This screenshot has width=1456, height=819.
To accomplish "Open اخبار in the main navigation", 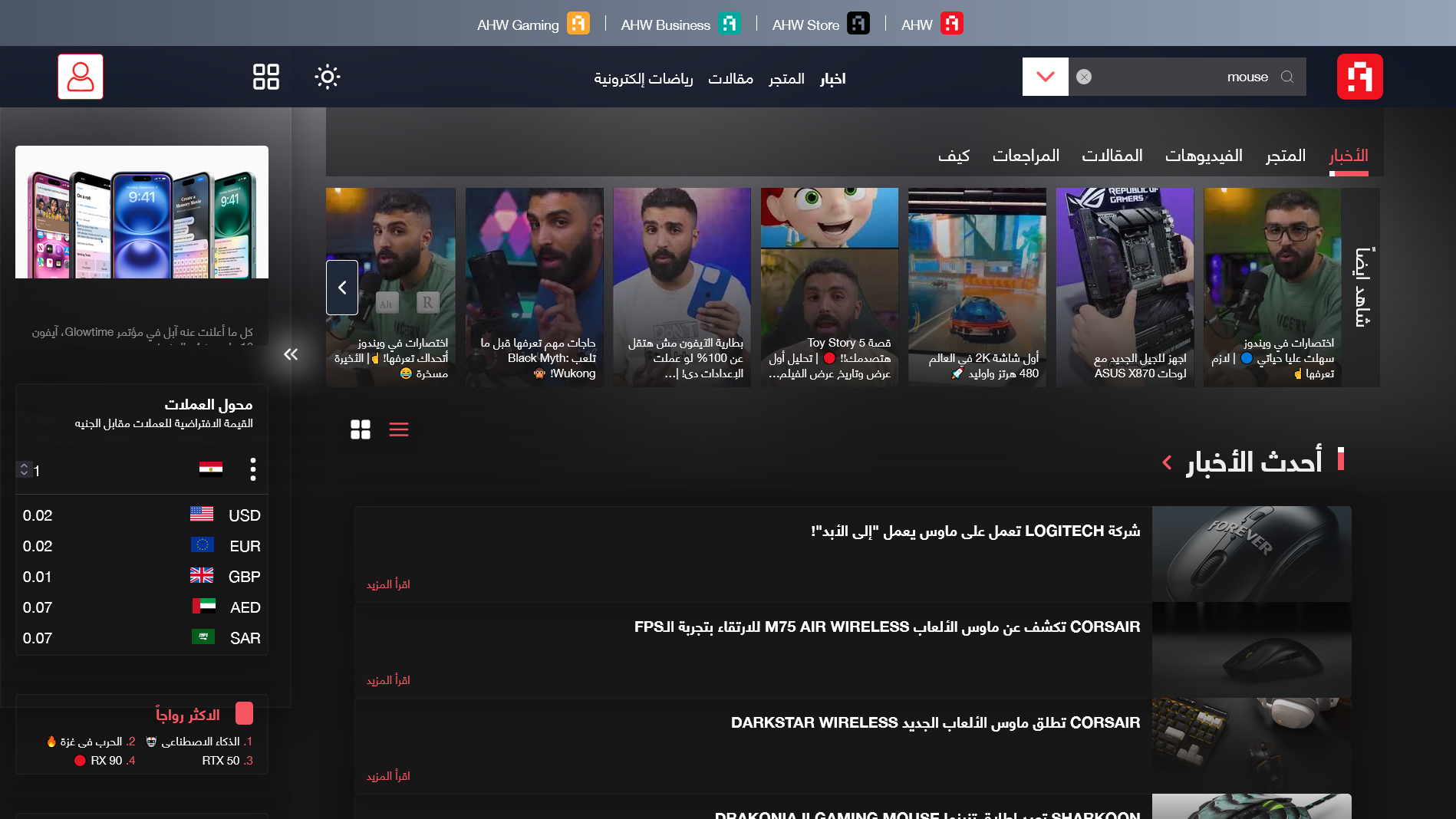I will (832, 79).
